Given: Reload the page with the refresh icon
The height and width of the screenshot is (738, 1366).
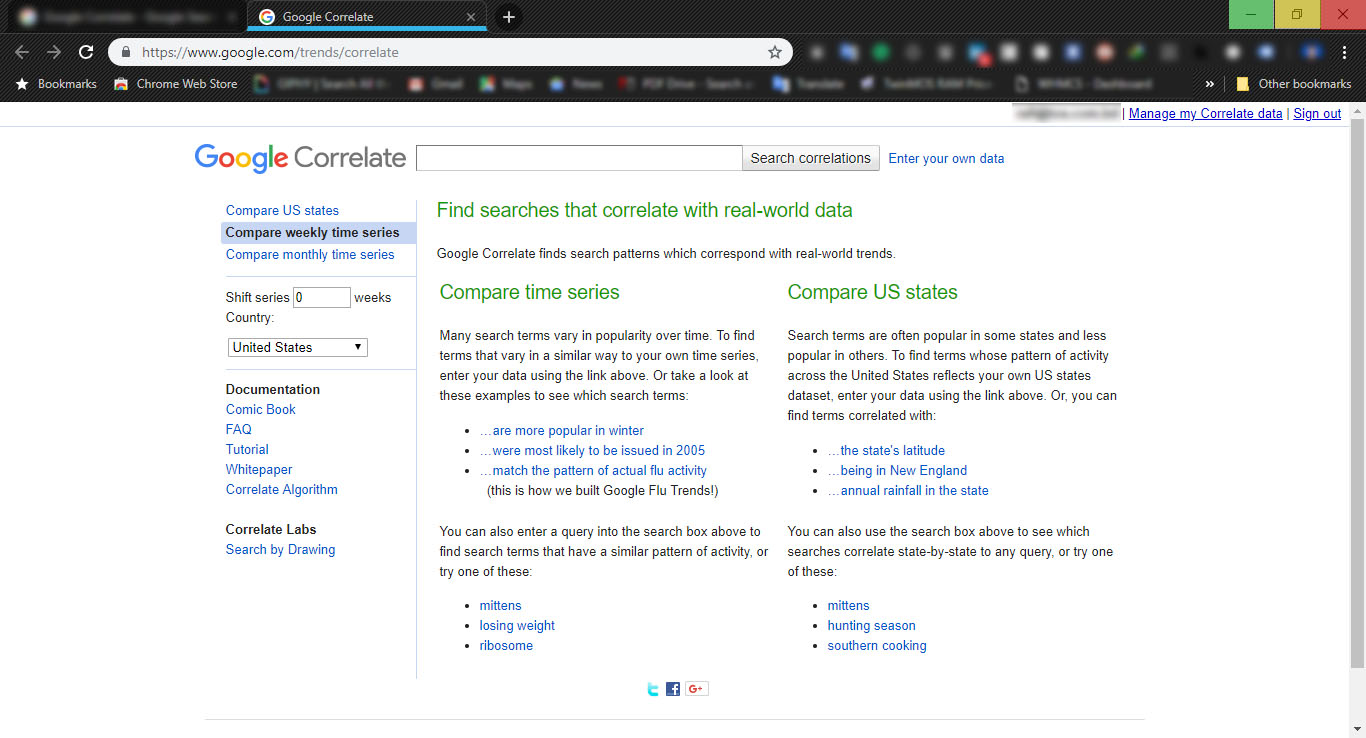Looking at the screenshot, I should (x=87, y=52).
